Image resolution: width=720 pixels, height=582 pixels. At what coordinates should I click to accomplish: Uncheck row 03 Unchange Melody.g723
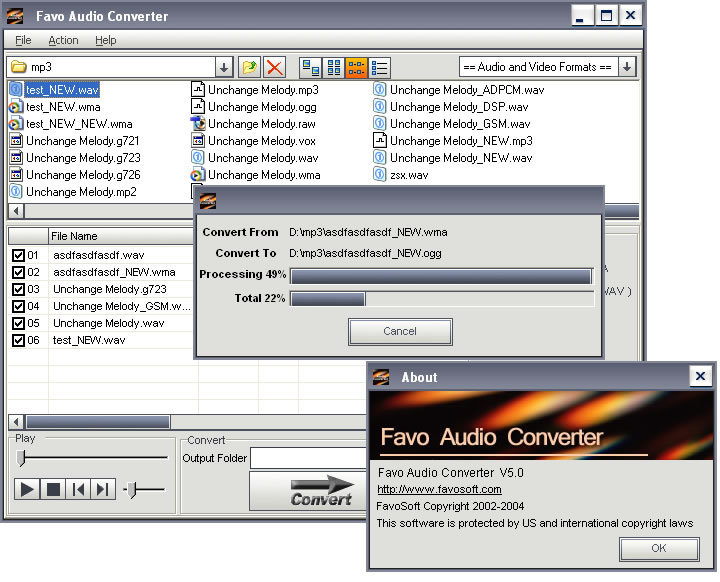(18, 289)
